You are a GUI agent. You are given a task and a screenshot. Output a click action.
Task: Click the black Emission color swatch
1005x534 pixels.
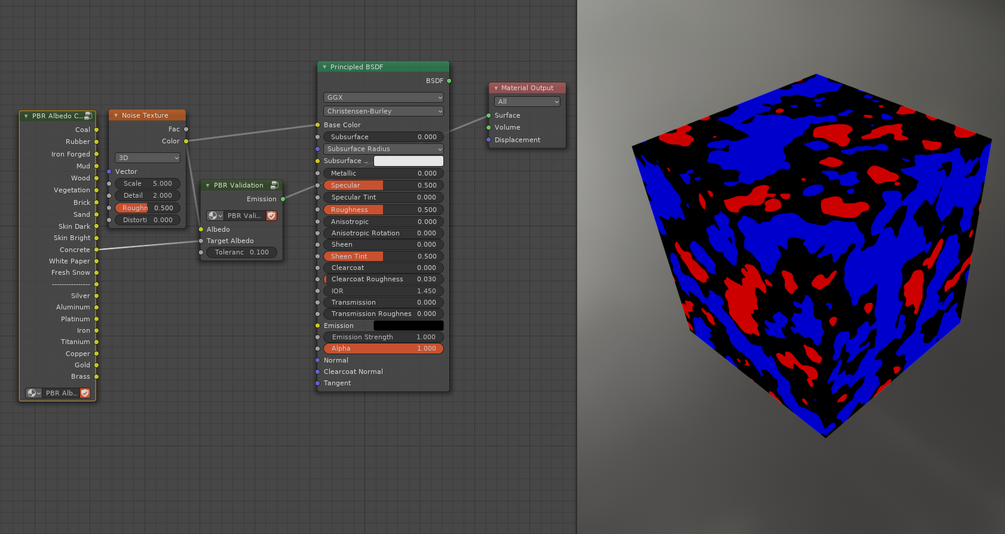pyautogui.click(x=408, y=326)
